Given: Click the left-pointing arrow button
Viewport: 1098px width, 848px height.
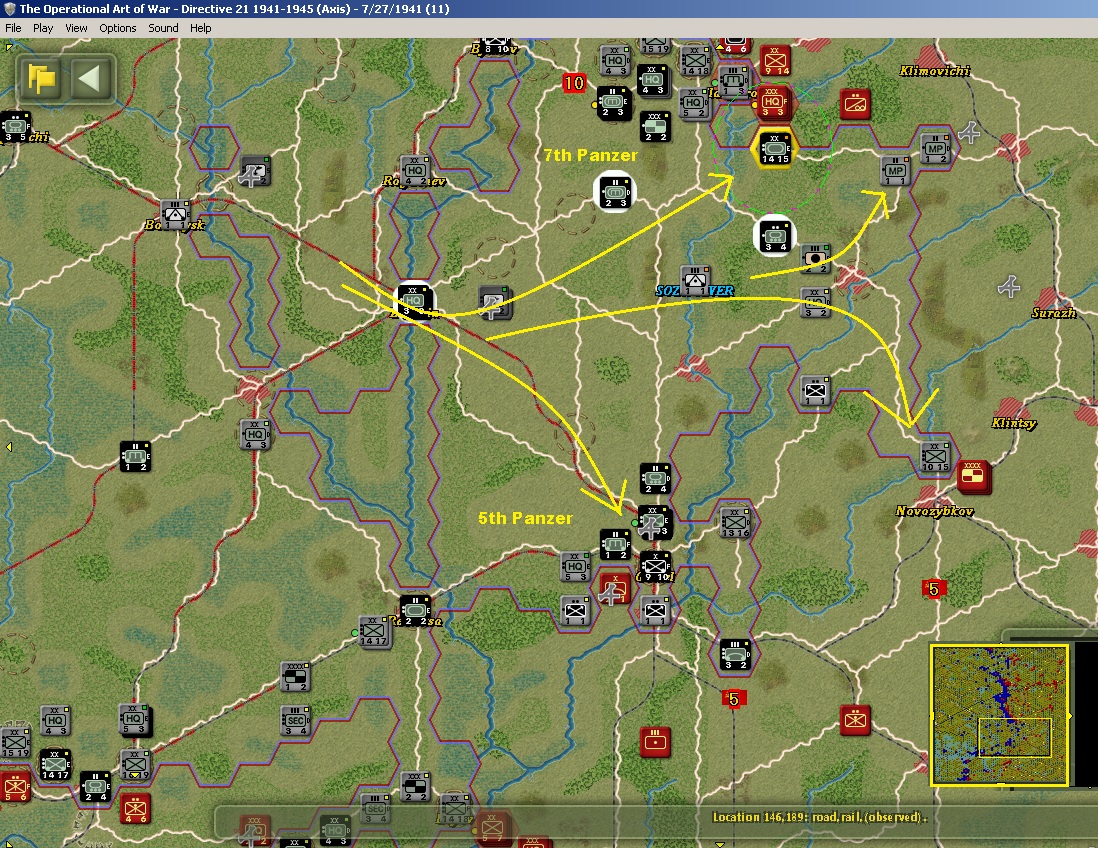Looking at the screenshot, I should (90, 78).
